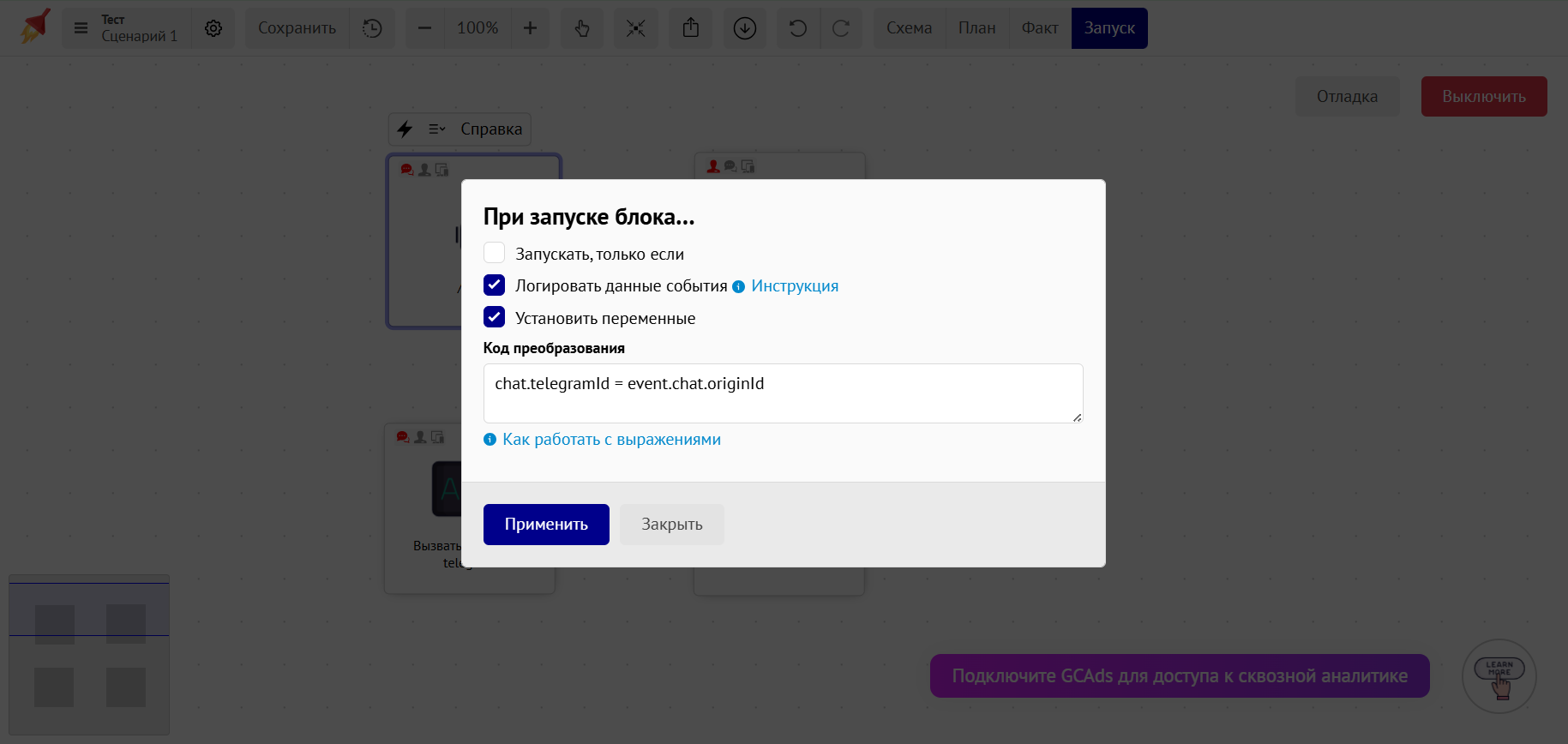
Task: Open version history clock icon
Action: click(372, 28)
